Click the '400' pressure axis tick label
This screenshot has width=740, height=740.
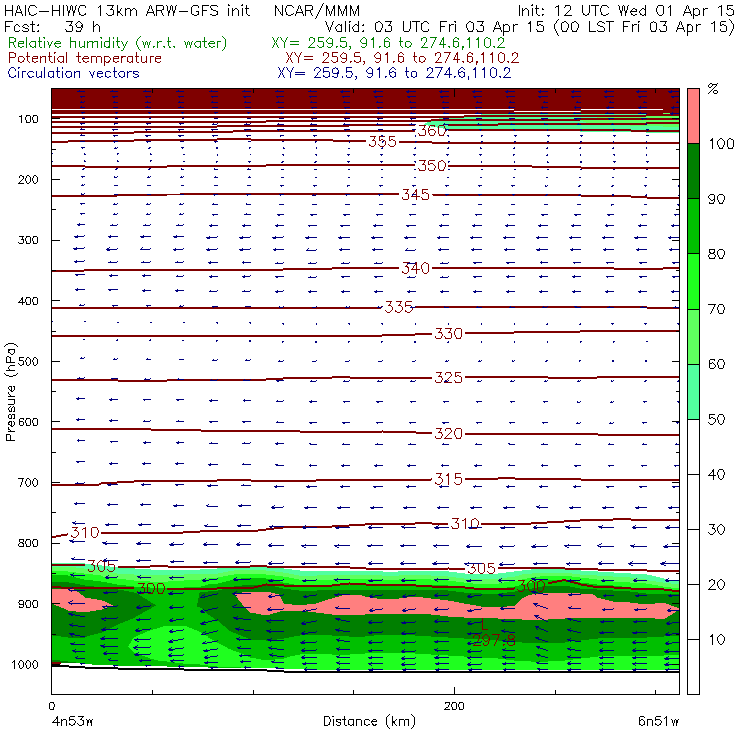28,301
